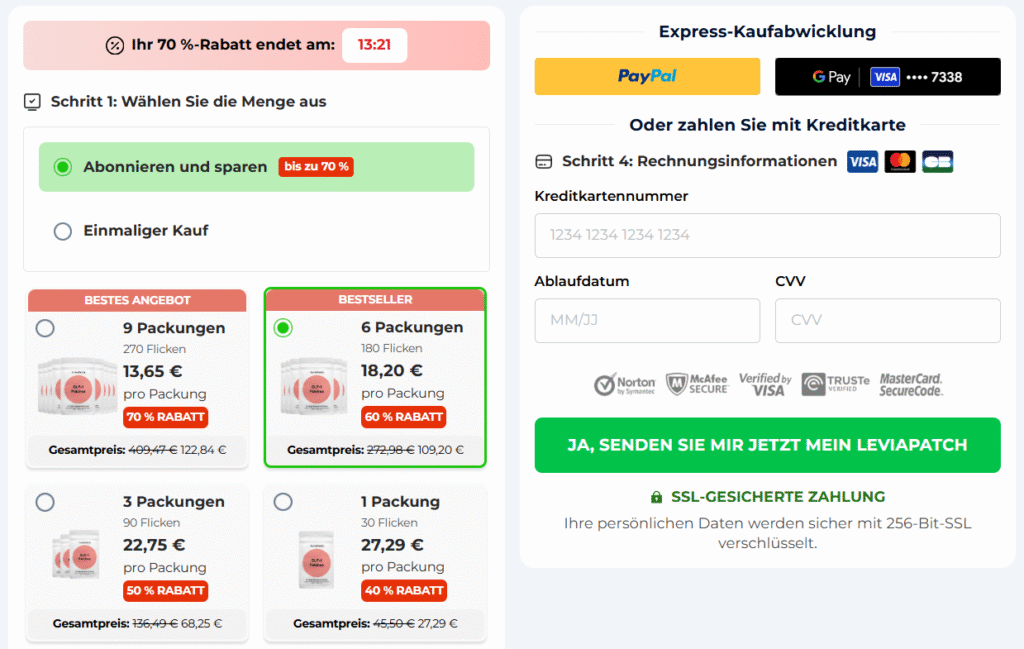Click the 6 Packungen product image
Viewport: 1024px width, 649px height.
pos(315,387)
